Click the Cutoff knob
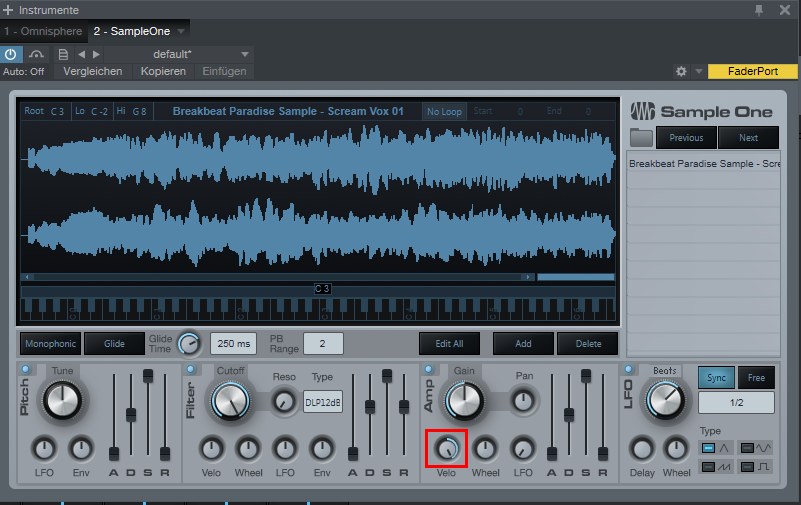 pyautogui.click(x=230, y=400)
